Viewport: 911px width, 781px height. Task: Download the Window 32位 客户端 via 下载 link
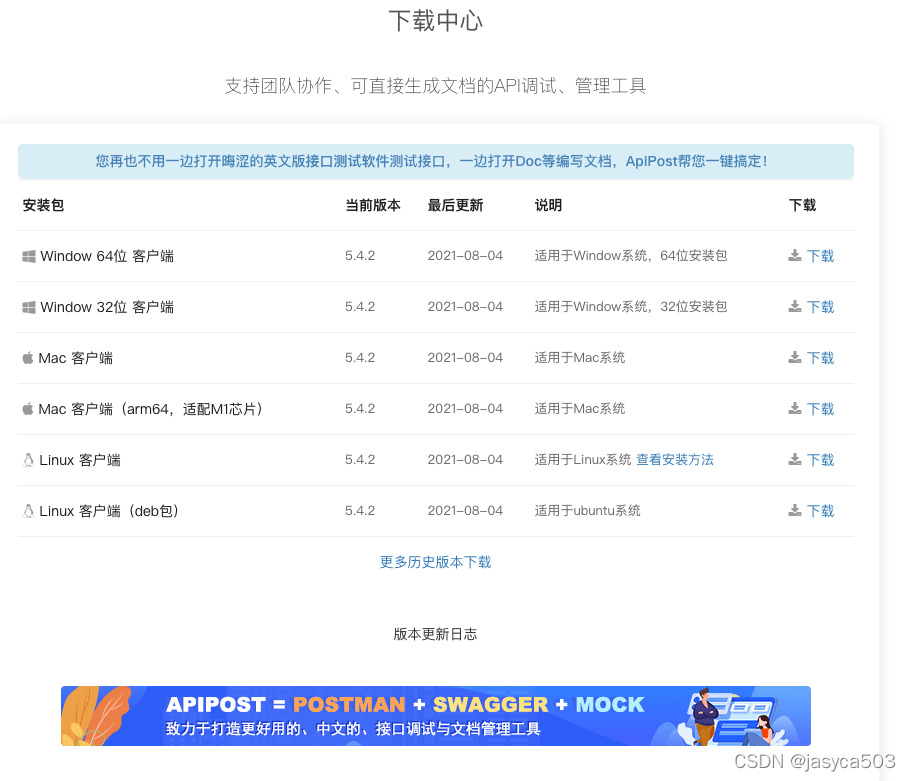[820, 307]
